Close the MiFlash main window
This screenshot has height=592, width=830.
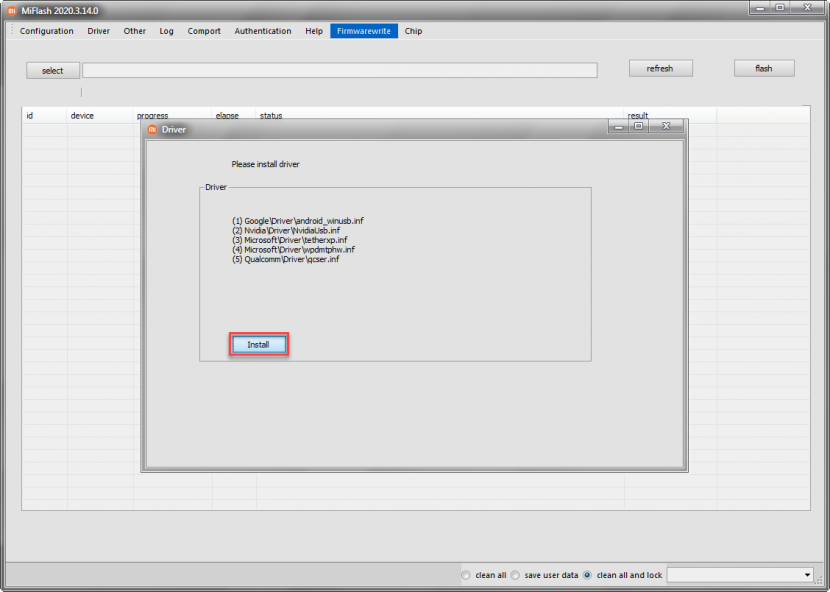click(808, 8)
